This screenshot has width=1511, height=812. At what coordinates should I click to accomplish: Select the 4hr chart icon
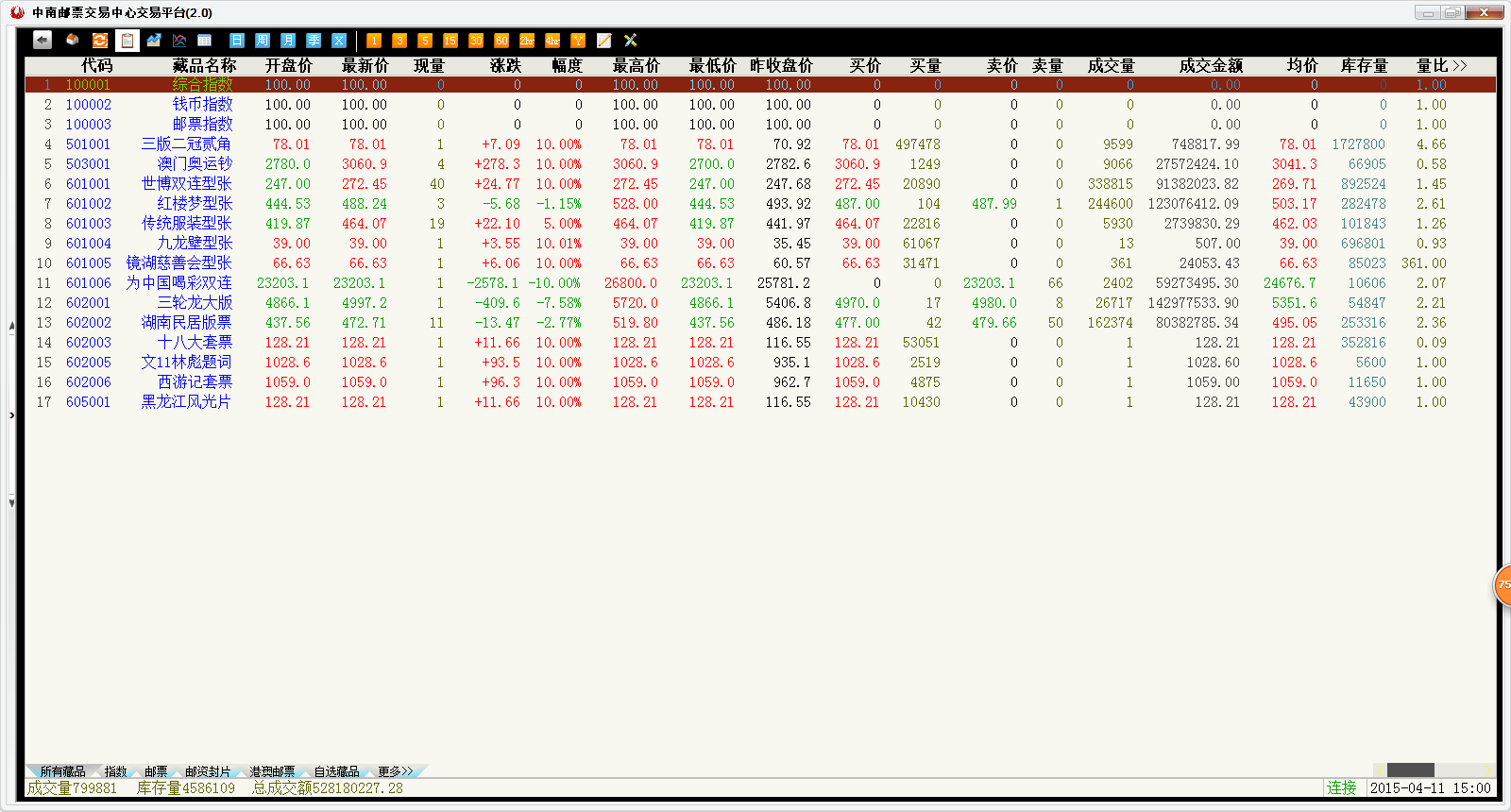pyautogui.click(x=552, y=41)
